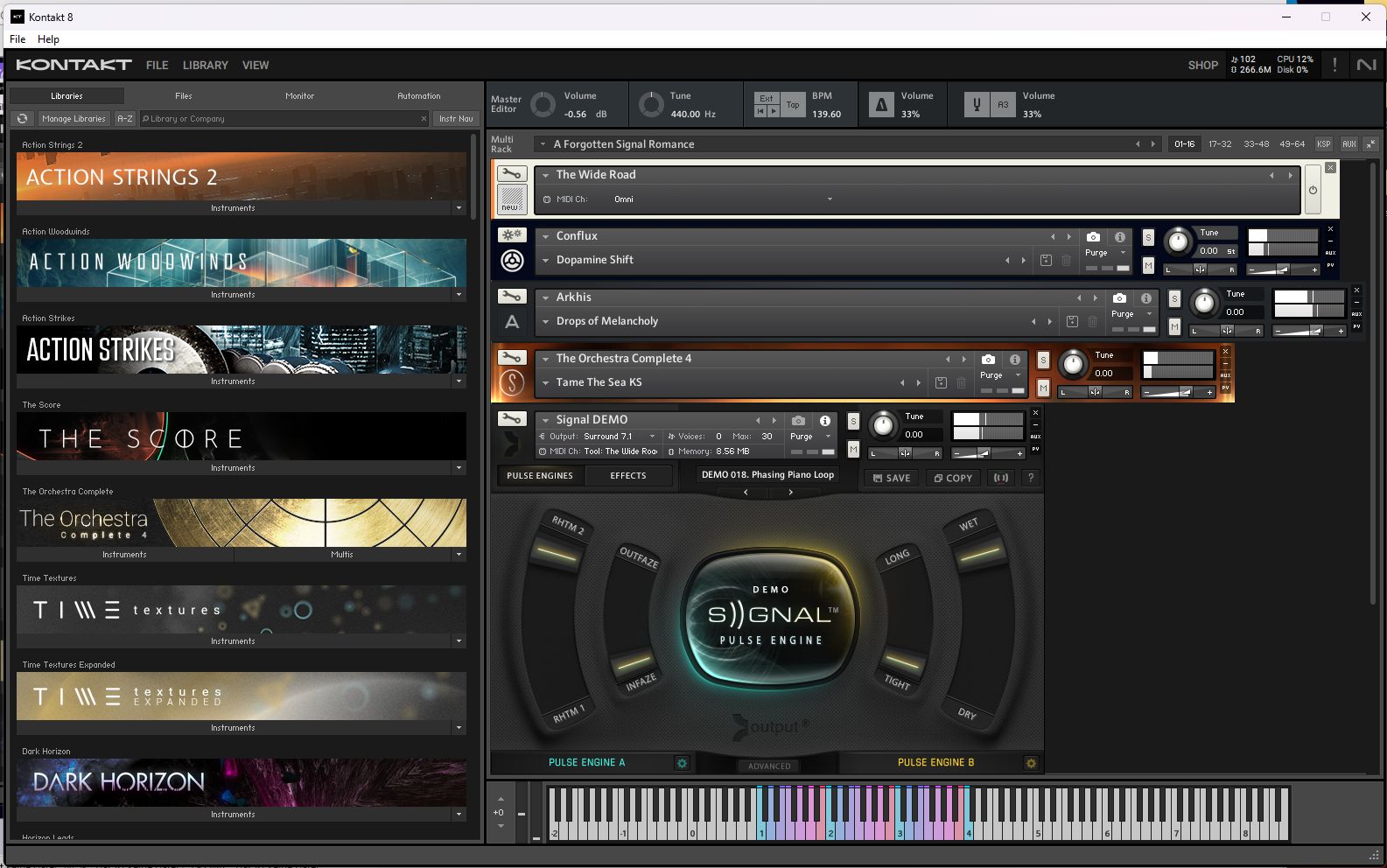The height and width of the screenshot is (868, 1387).
Task: Mute the Conflux instrument
Action: point(1148,265)
